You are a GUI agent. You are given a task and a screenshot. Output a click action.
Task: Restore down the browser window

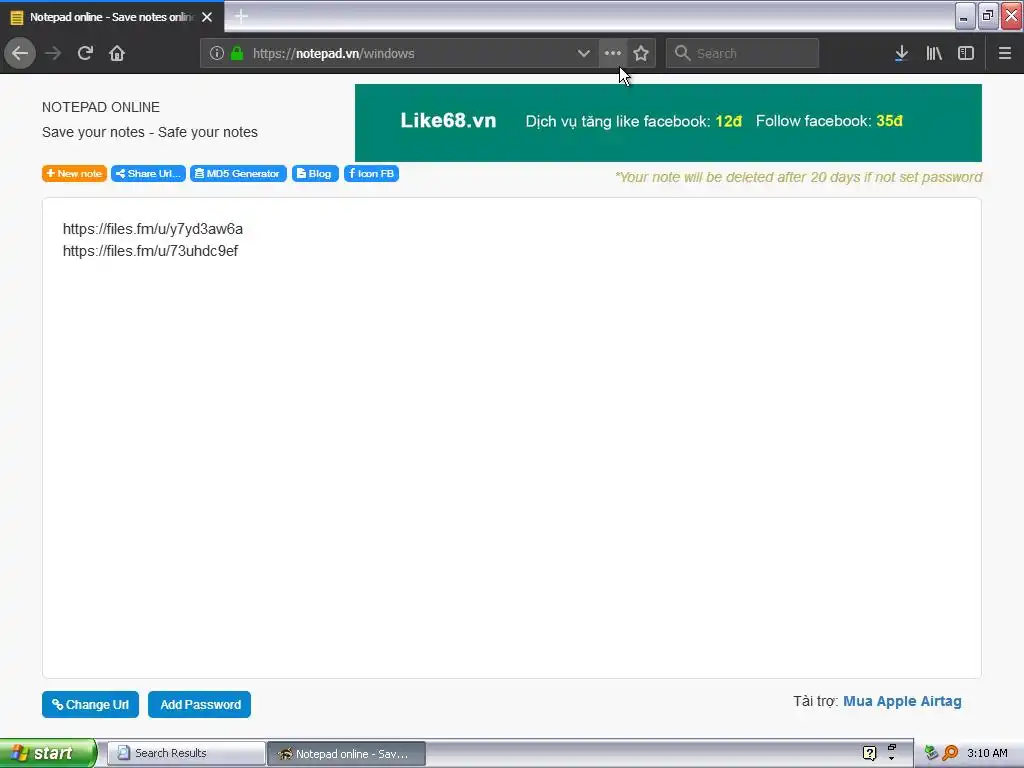pyautogui.click(x=988, y=16)
